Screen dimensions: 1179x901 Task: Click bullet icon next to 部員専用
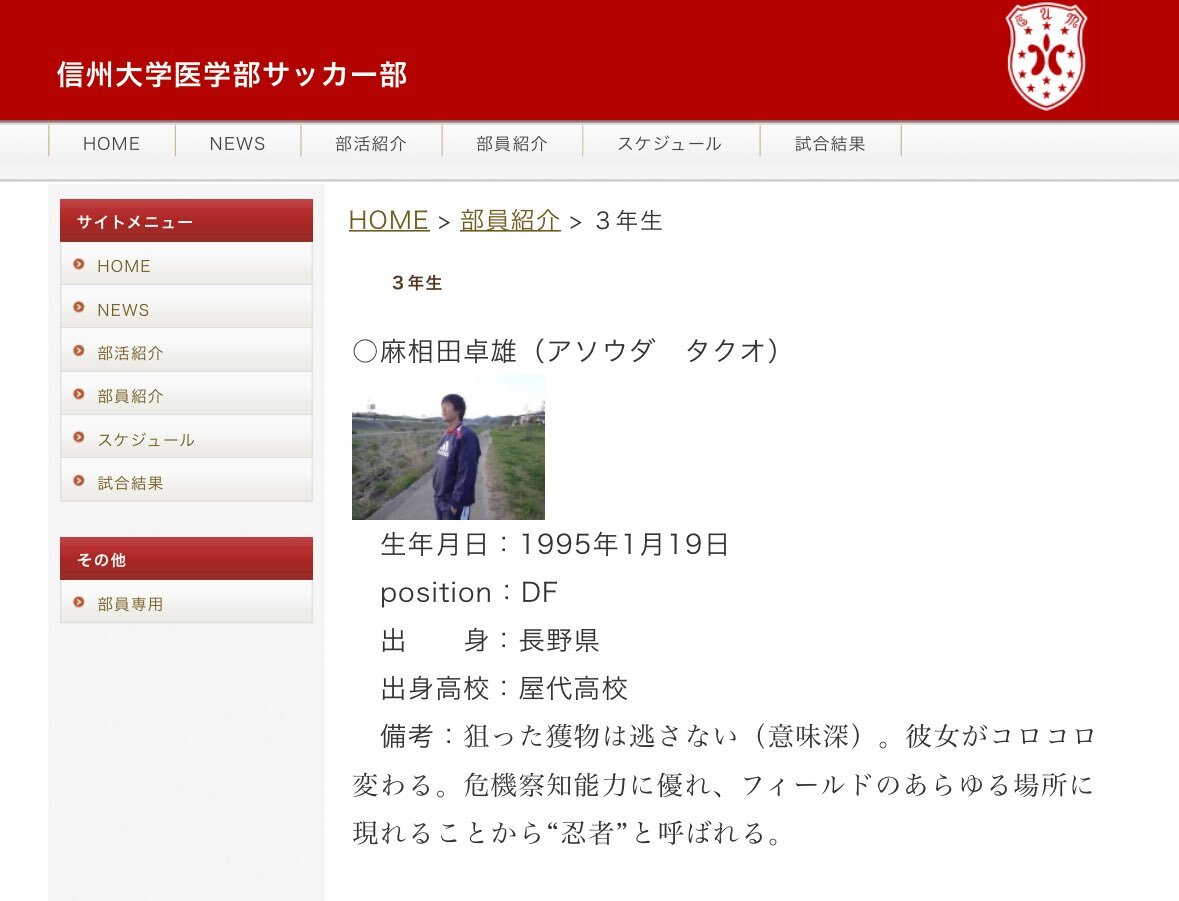pos(79,603)
